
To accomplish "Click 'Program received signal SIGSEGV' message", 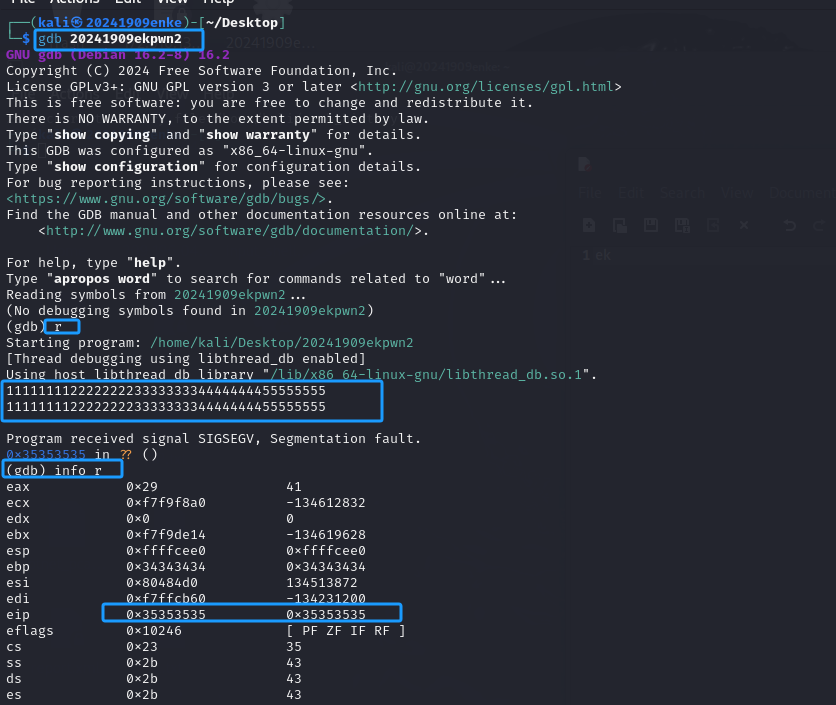I will point(214,438).
